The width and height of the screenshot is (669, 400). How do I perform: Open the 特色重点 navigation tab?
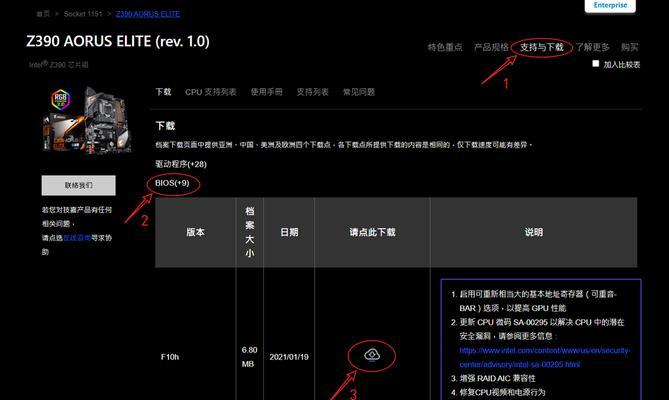click(x=445, y=47)
